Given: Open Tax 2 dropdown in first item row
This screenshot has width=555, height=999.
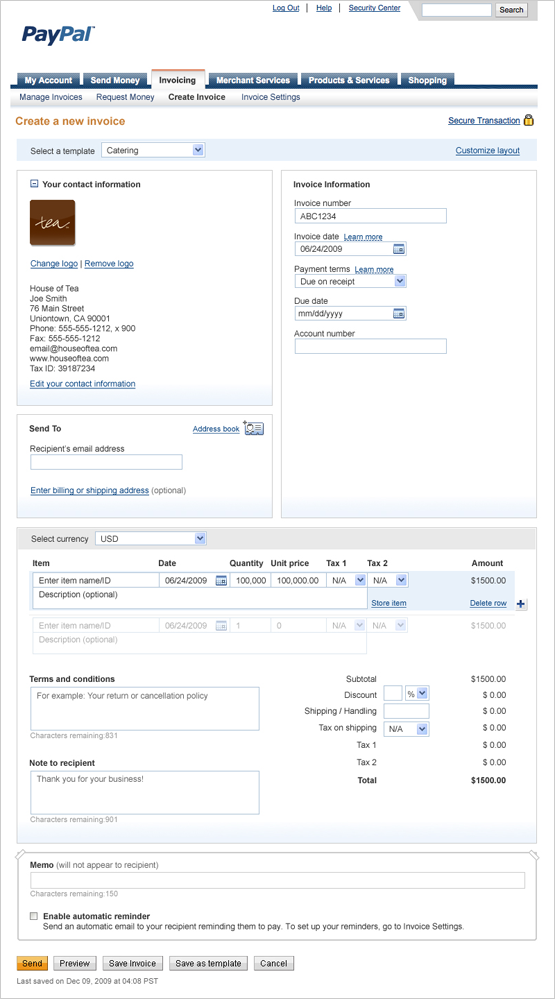Looking at the screenshot, I should pyautogui.click(x=388, y=580).
